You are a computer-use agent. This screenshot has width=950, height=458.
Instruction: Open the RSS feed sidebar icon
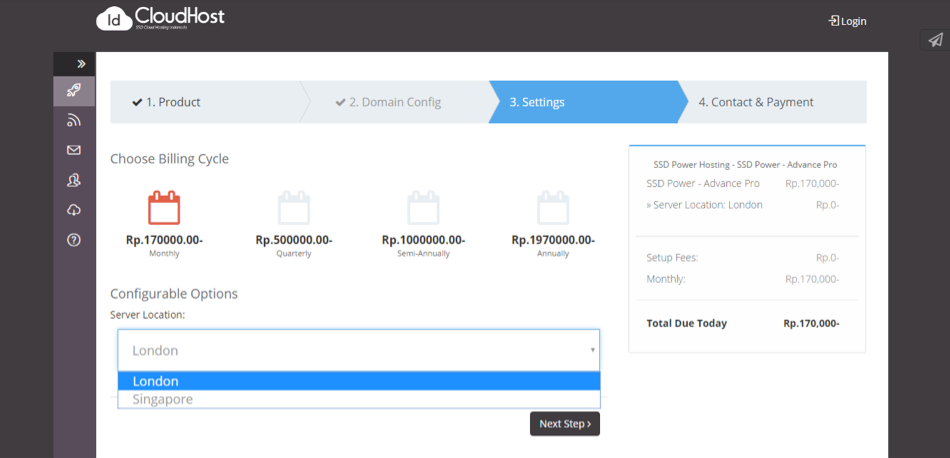click(74, 121)
